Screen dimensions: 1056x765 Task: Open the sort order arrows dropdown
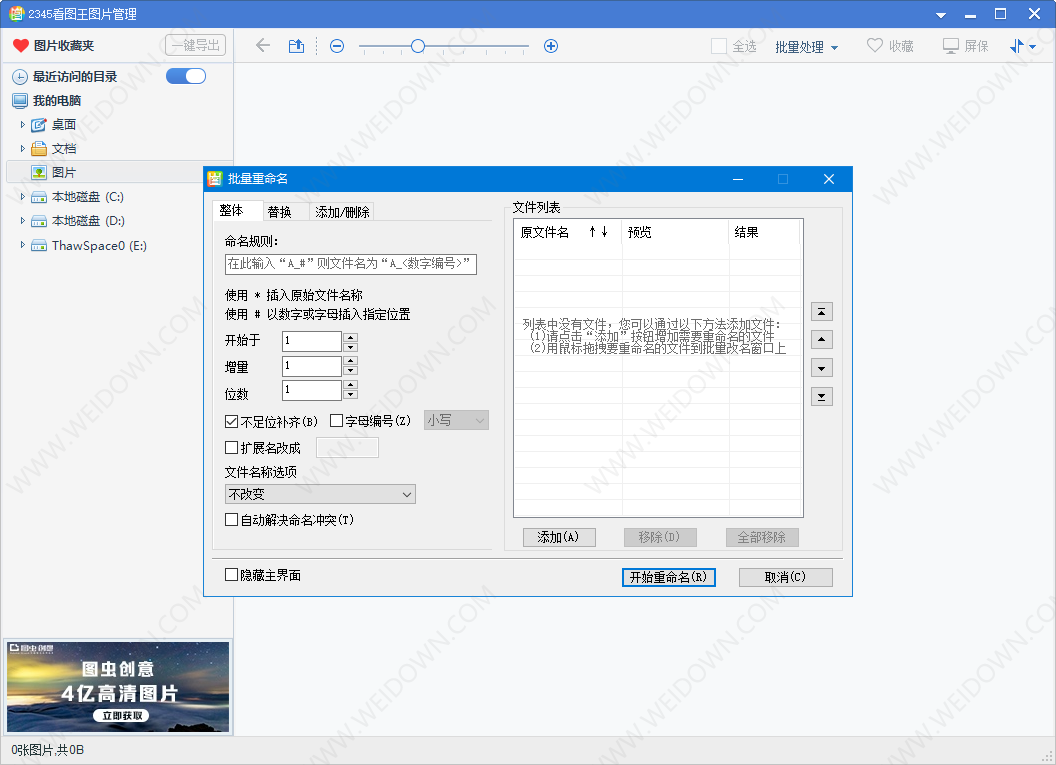1022,46
